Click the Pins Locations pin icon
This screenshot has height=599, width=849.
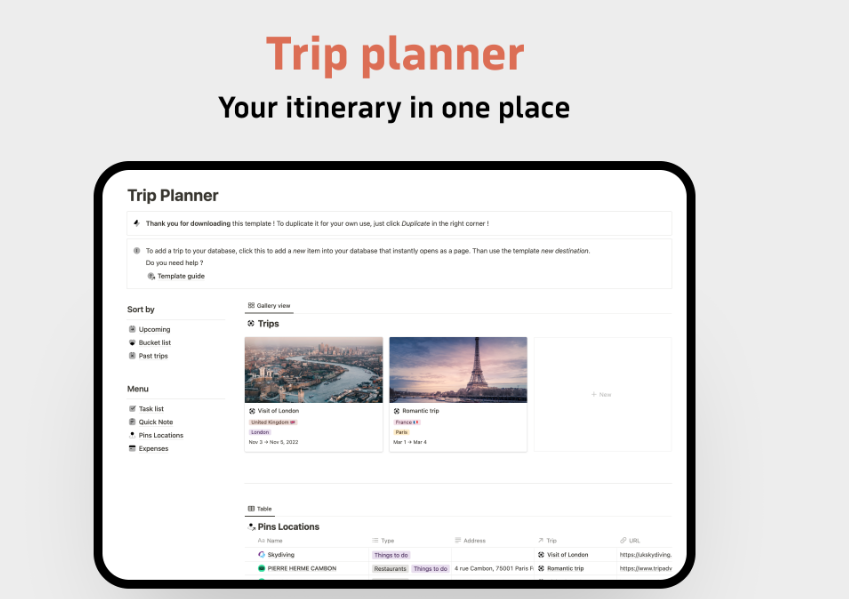point(132,435)
